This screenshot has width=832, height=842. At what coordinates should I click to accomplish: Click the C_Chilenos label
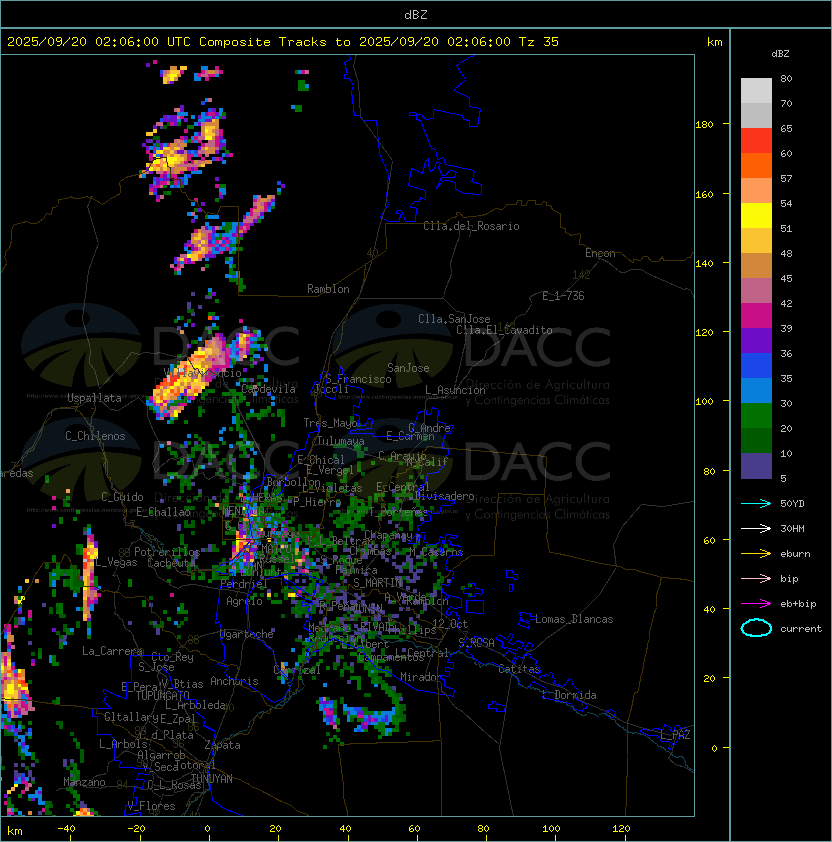tap(95, 436)
